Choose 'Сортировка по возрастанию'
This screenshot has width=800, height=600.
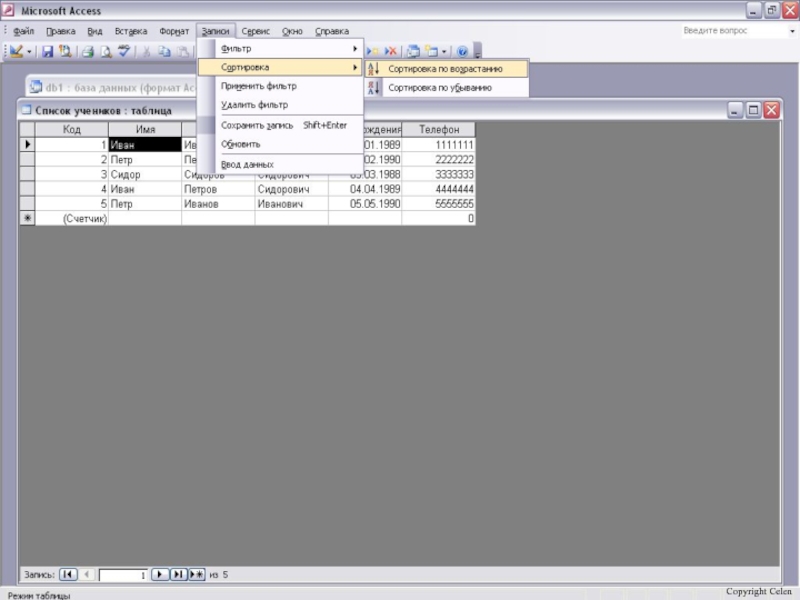click(x=445, y=69)
